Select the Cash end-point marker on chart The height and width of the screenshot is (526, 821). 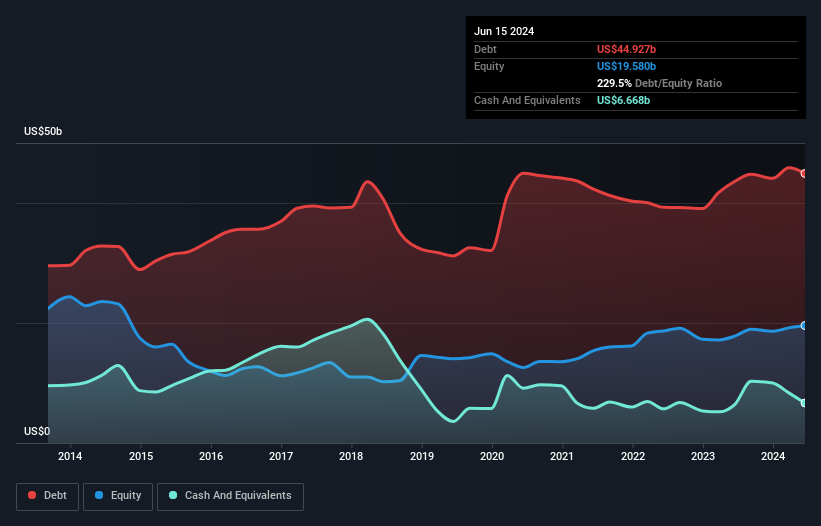click(805, 403)
